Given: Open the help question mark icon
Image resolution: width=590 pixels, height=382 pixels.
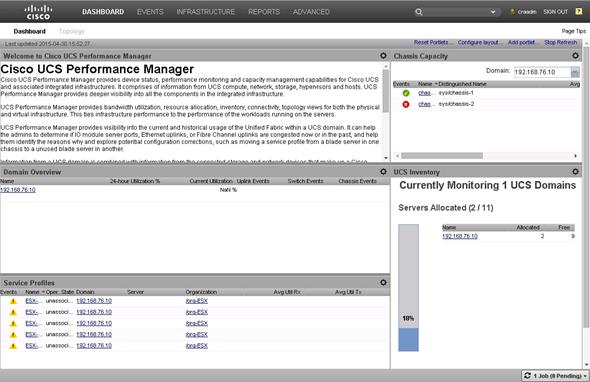Looking at the screenshot, I should [x=579, y=12].
